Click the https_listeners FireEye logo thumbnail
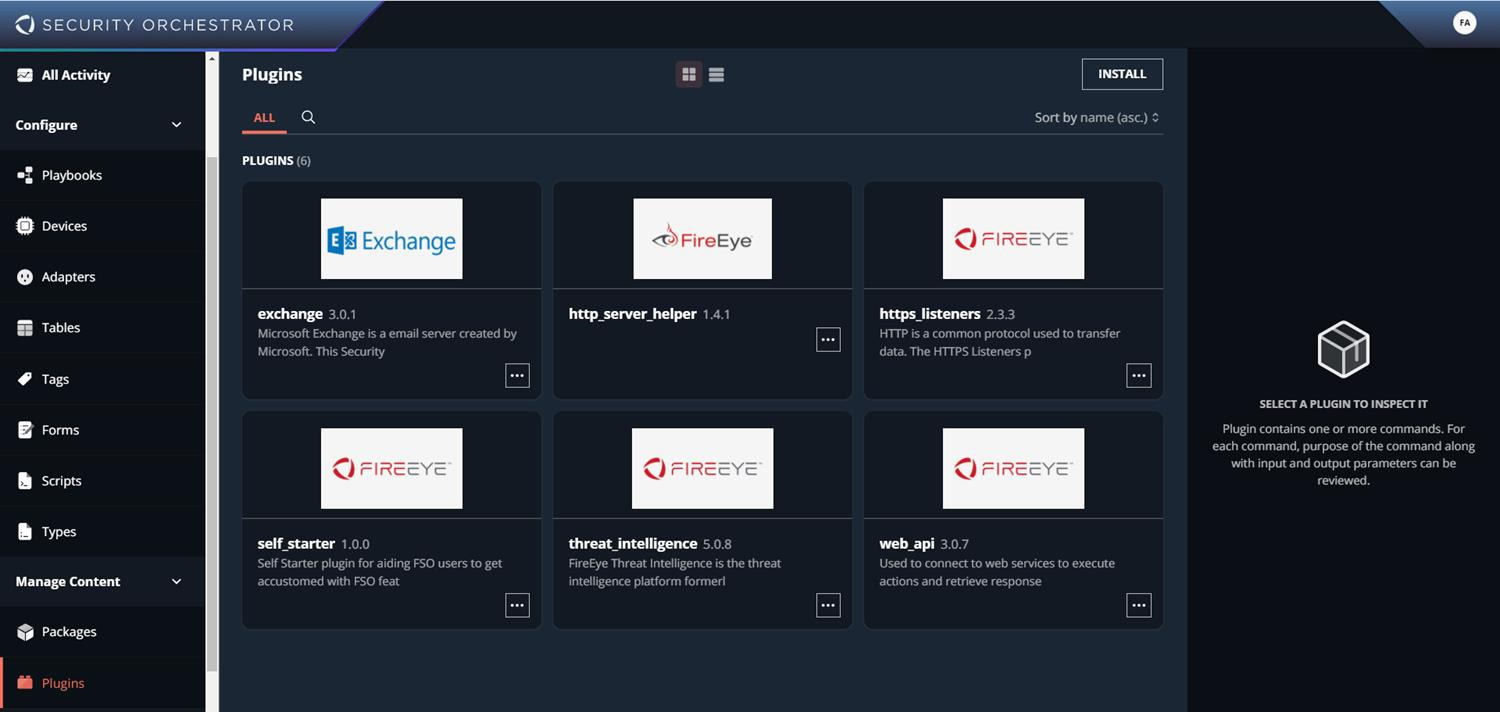Image resolution: width=1500 pixels, height=712 pixels. (x=1013, y=238)
